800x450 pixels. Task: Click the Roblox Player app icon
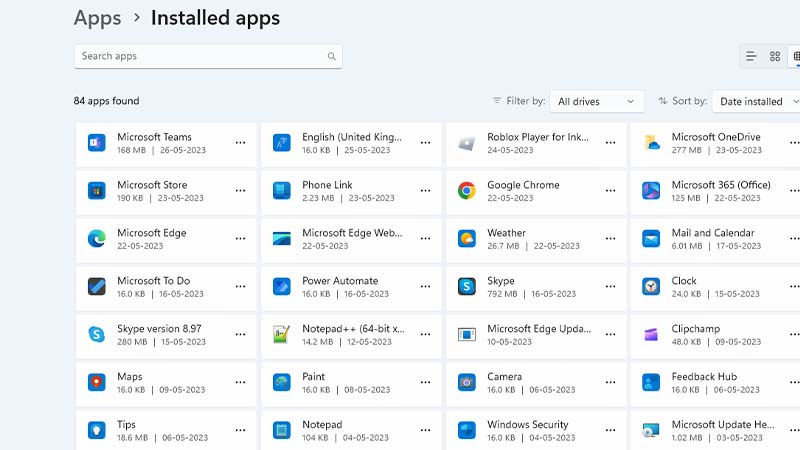click(466, 143)
